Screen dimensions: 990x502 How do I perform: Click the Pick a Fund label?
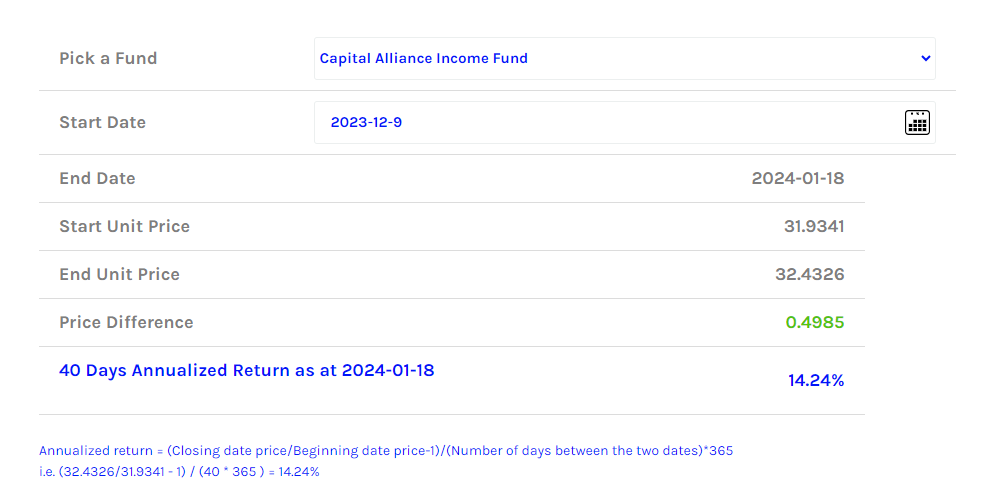click(108, 58)
